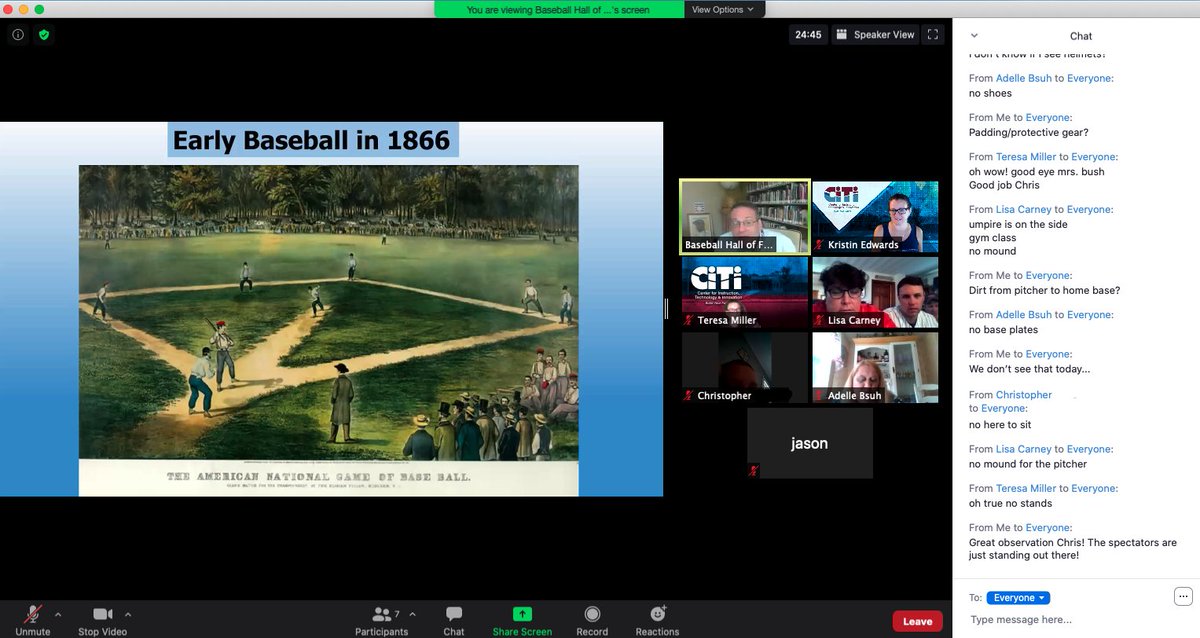Click the chat message input field
The height and width of the screenshot is (638, 1200).
(x=1075, y=620)
